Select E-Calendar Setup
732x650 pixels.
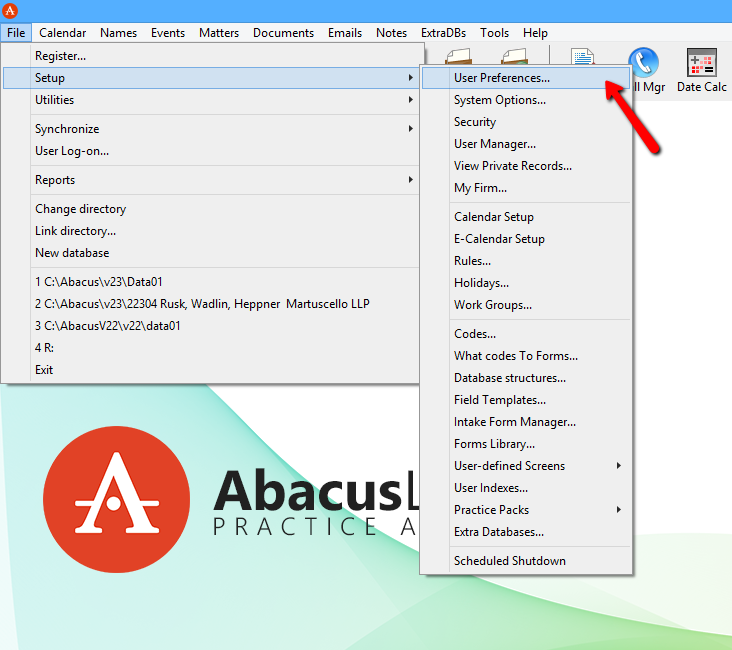click(x=526, y=239)
